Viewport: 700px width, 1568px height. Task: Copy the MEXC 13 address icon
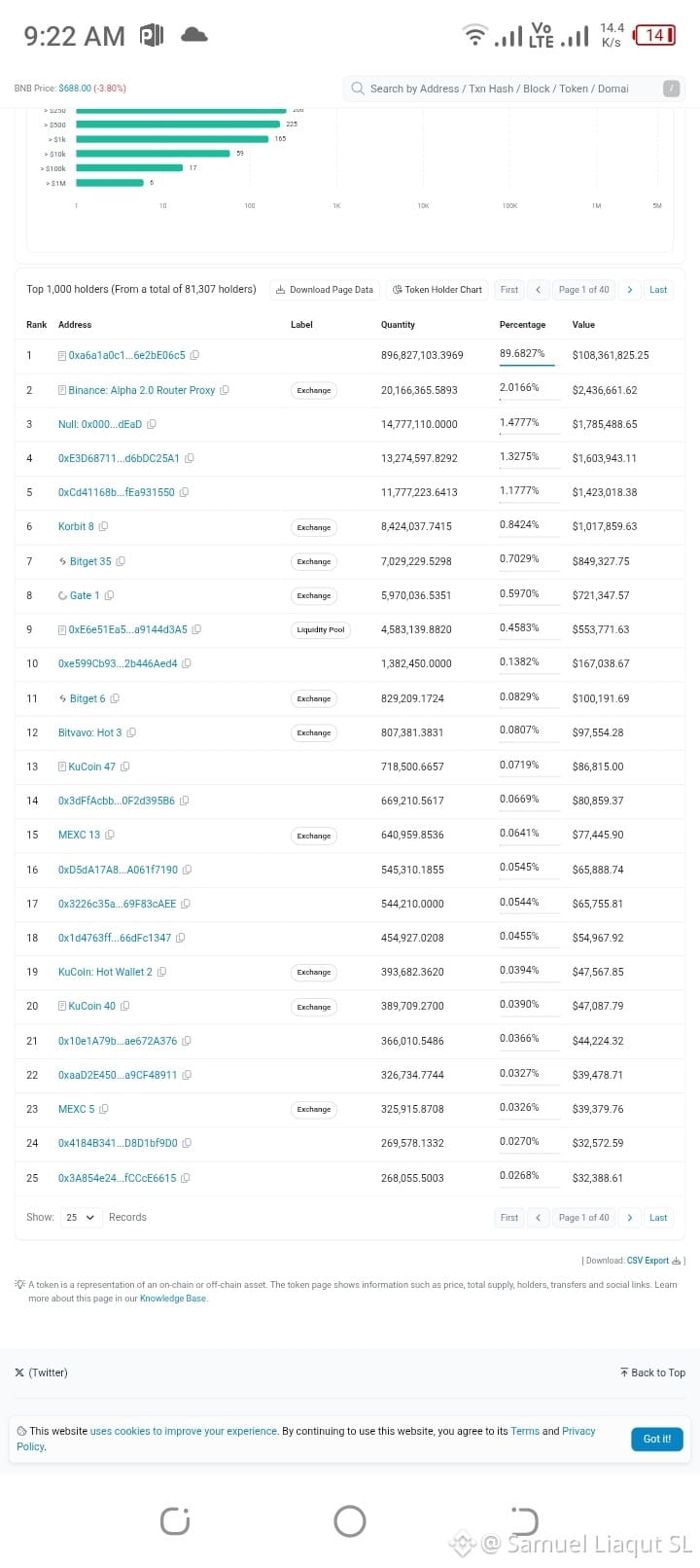point(110,835)
